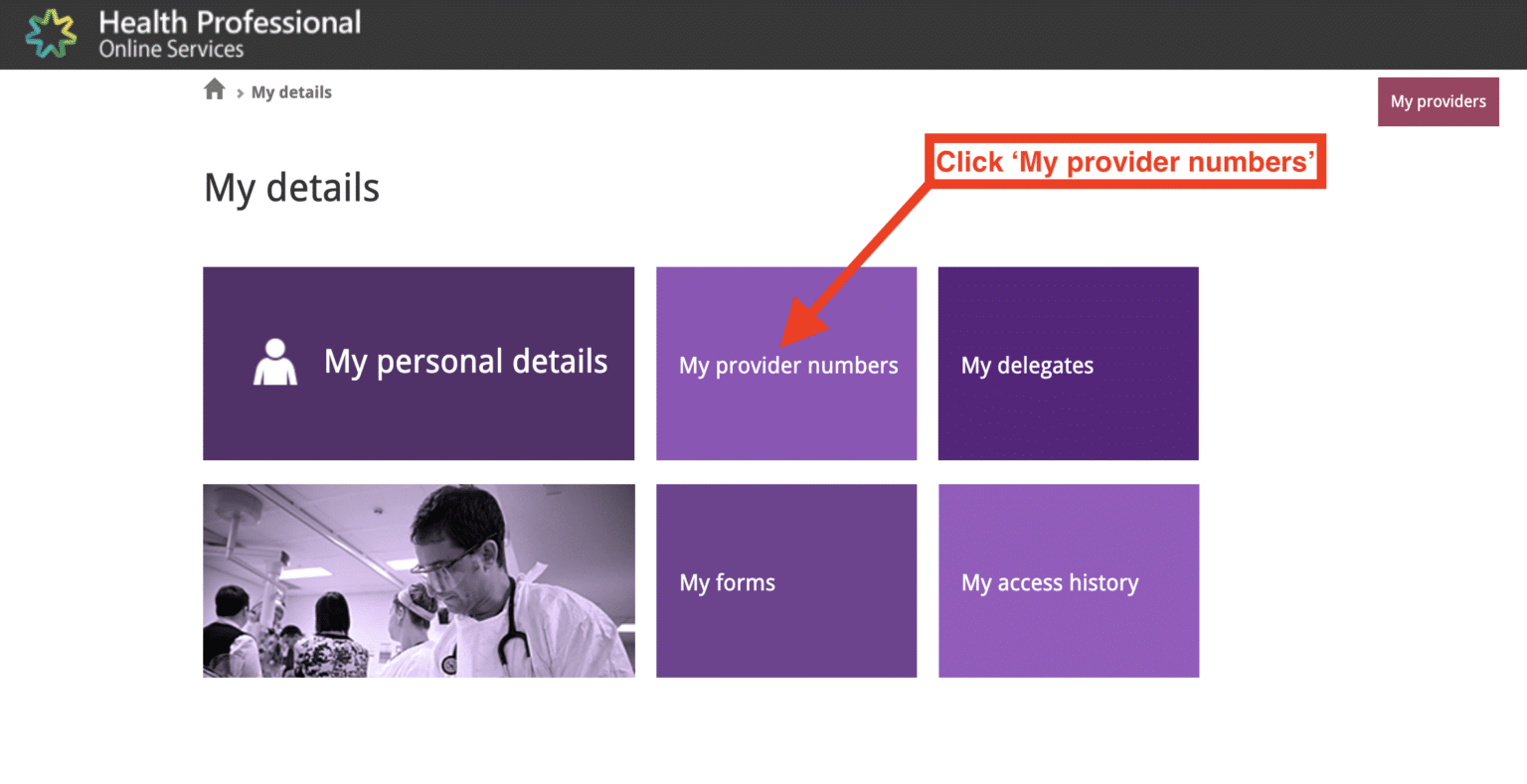1527x784 pixels.
Task: Click the home icon in the breadcrumb
Action: pyautogui.click(x=215, y=89)
